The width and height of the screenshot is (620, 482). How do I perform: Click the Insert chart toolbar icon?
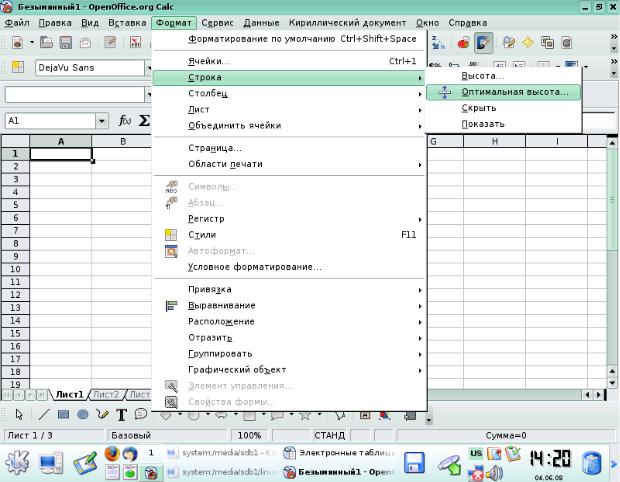click(x=463, y=42)
